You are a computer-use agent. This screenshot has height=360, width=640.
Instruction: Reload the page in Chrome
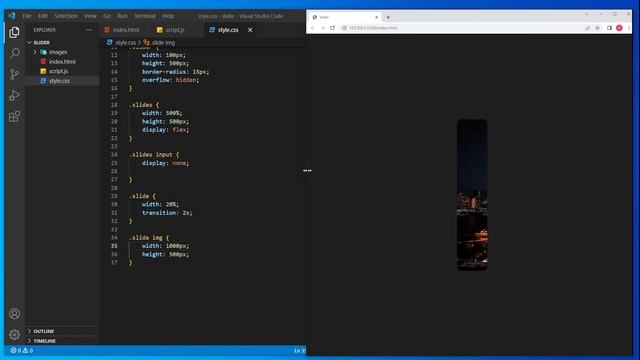[332, 28]
